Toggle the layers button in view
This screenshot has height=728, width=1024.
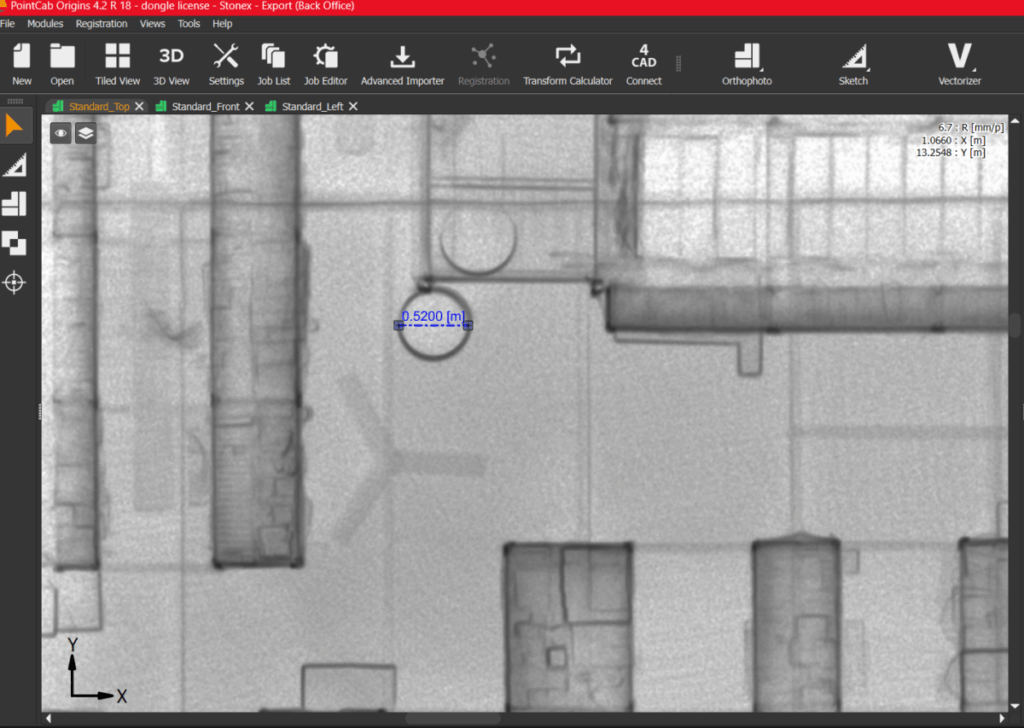click(x=86, y=133)
